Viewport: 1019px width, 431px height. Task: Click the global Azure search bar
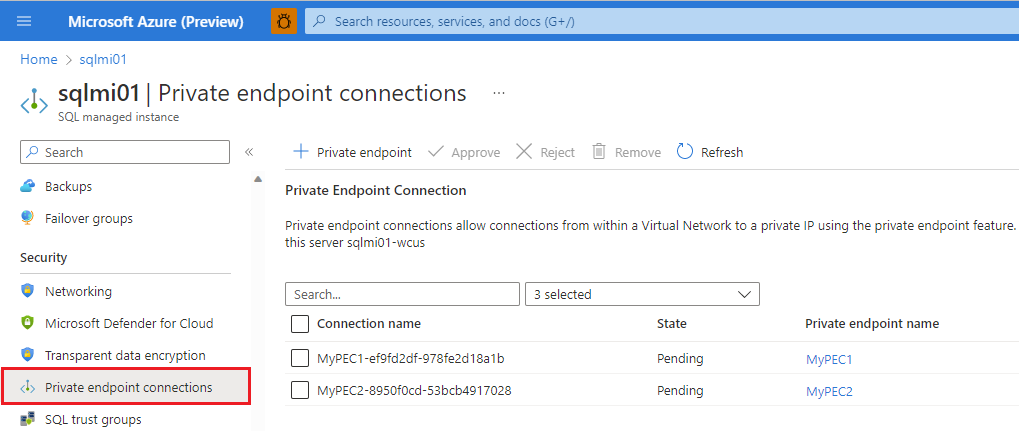(660, 21)
